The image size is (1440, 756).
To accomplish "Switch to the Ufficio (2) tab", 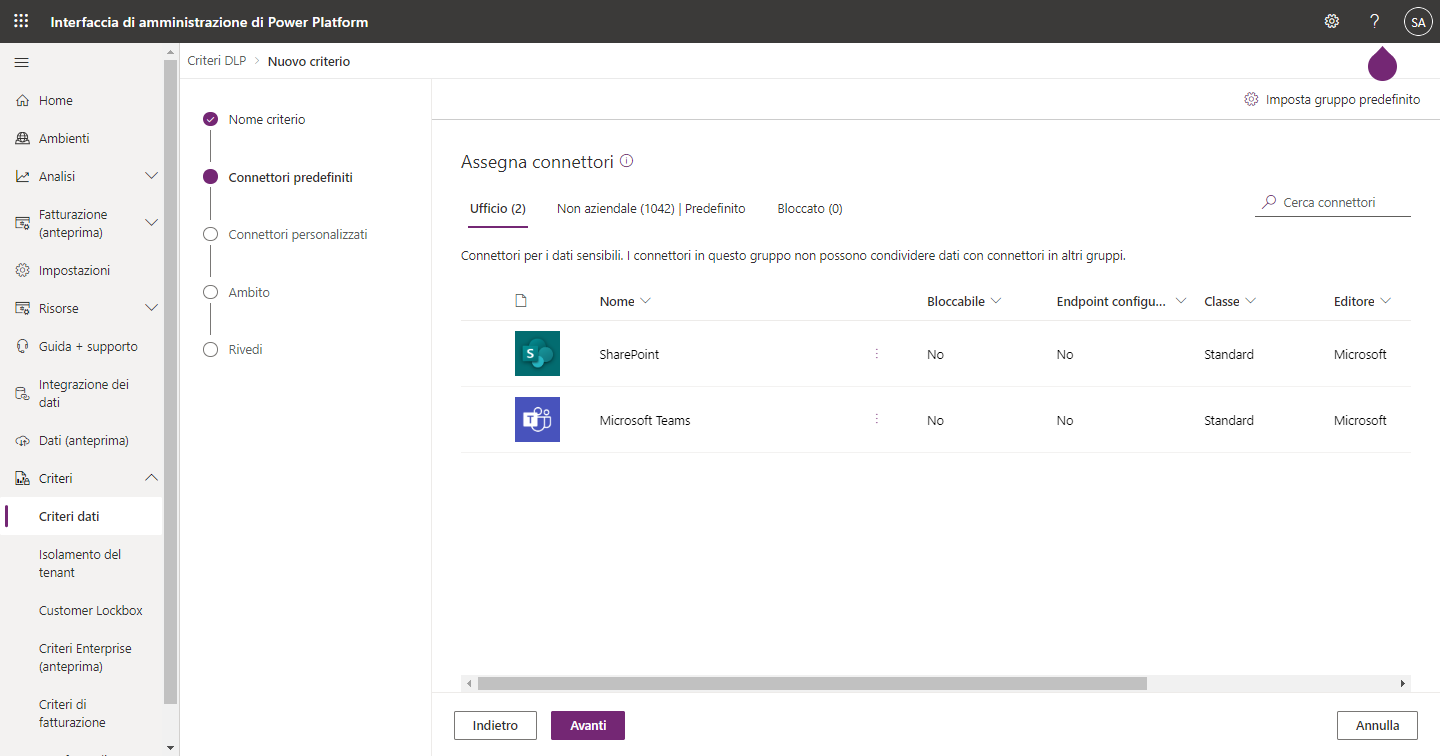I will click(x=498, y=209).
